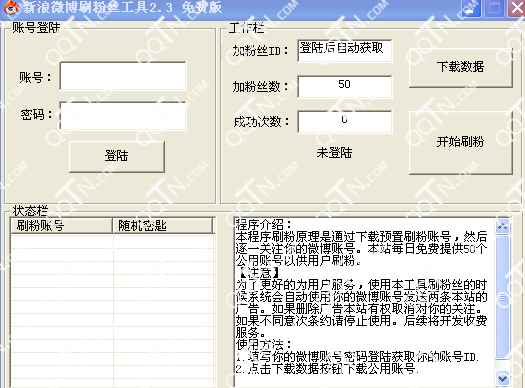Click the 下载数据 download data button
The width and height of the screenshot is (525, 388).
(x=460, y=68)
